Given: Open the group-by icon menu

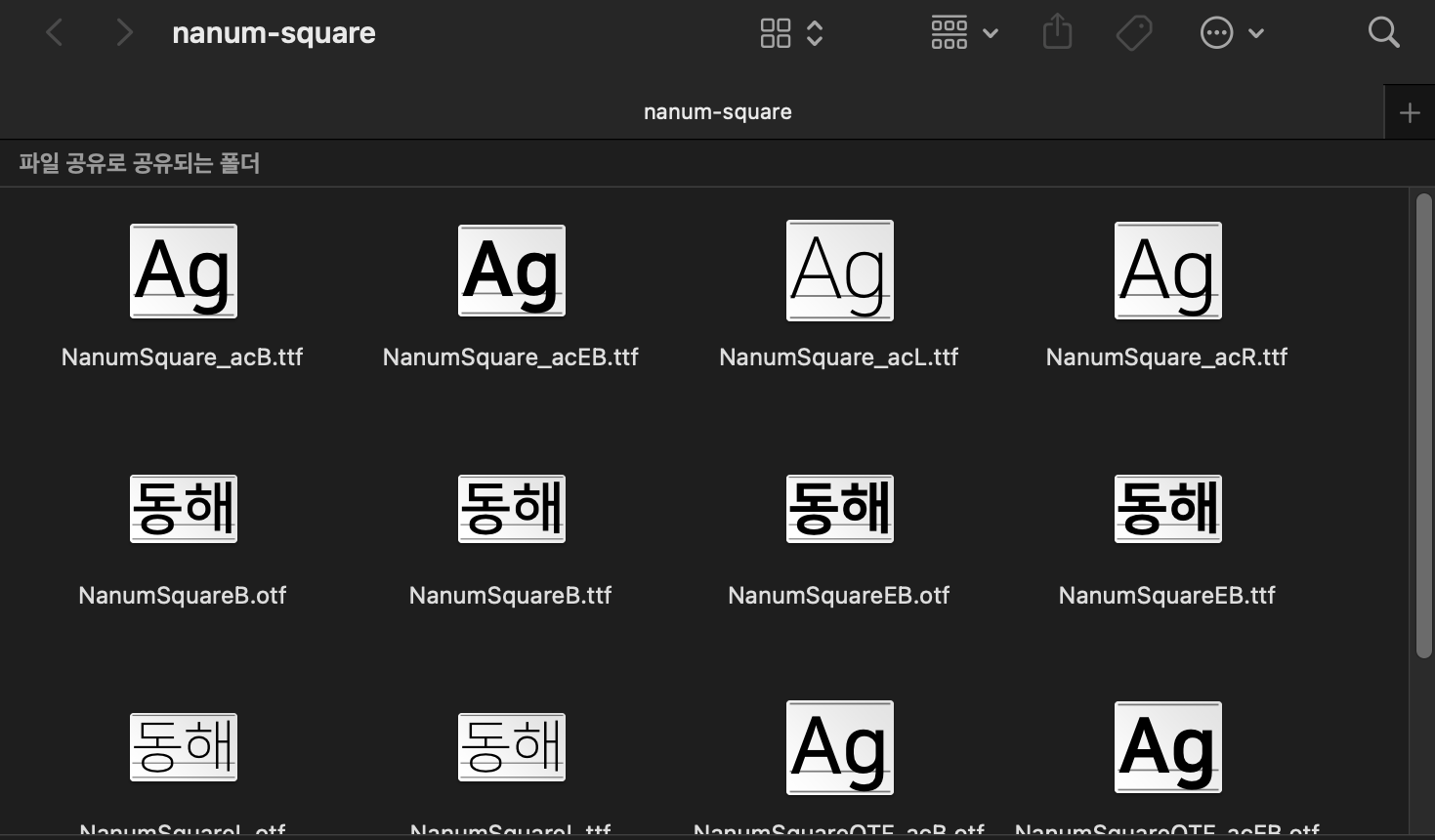Looking at the screenshot, I should [950, 33].
